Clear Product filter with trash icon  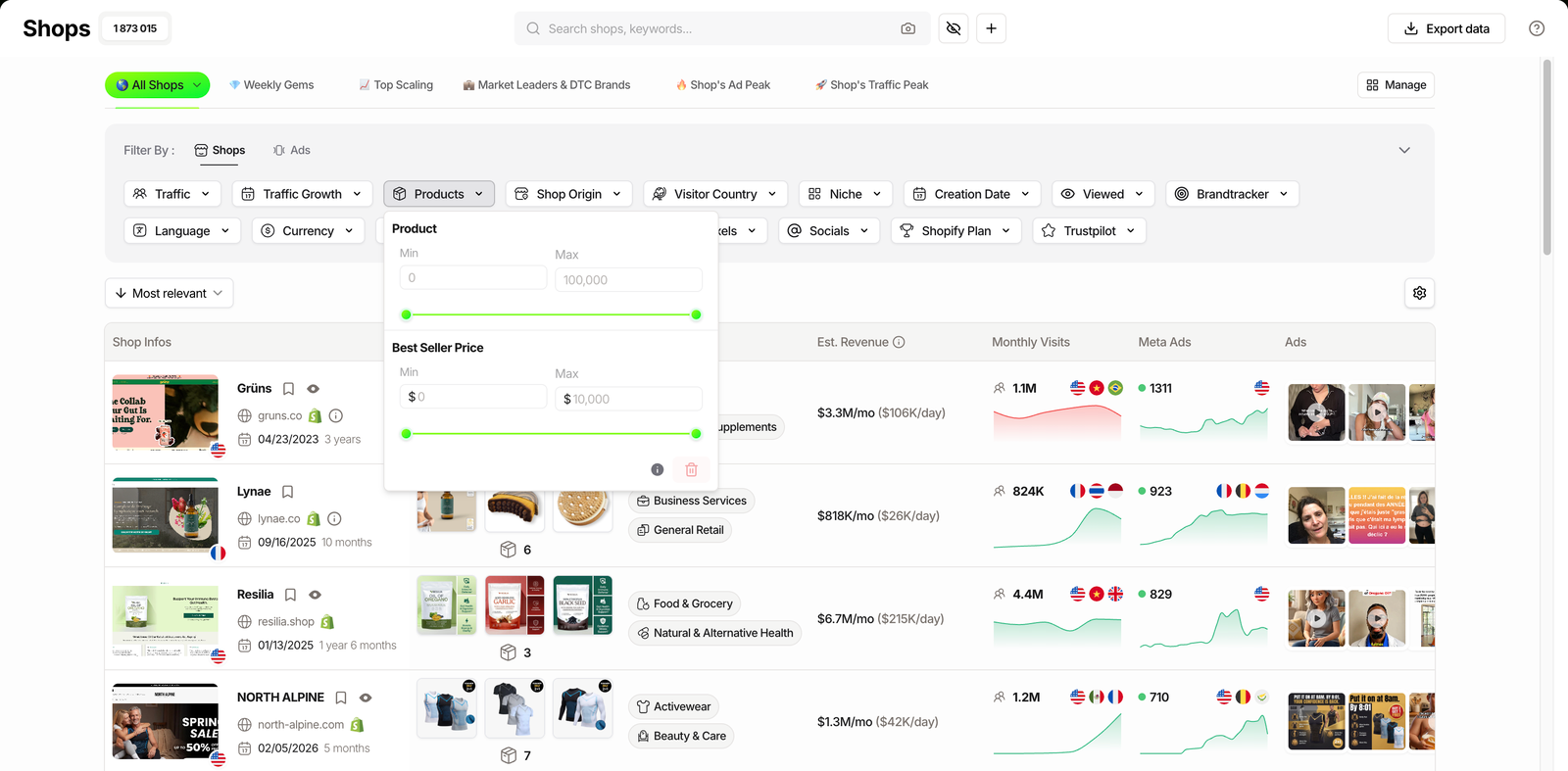pyautogui.click(x=691, y=469)
